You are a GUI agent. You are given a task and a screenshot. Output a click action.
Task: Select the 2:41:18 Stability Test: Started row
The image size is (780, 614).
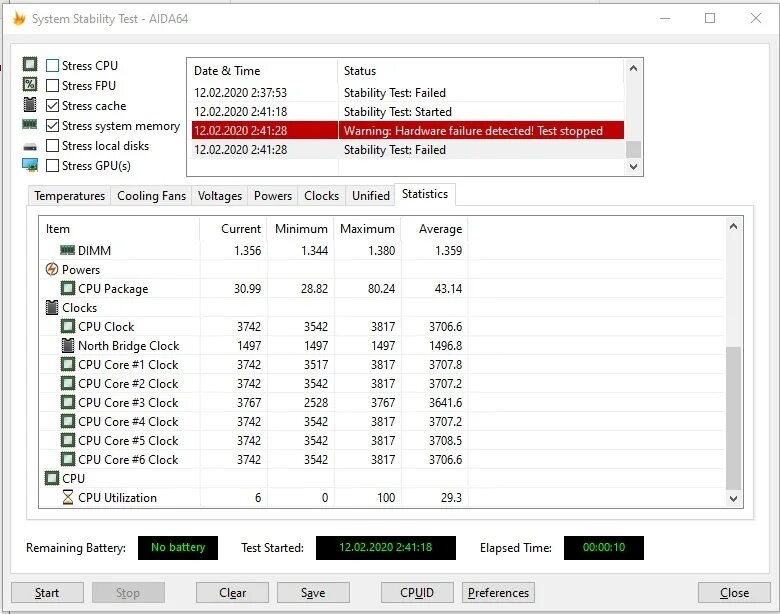click(x=408, y=111)
